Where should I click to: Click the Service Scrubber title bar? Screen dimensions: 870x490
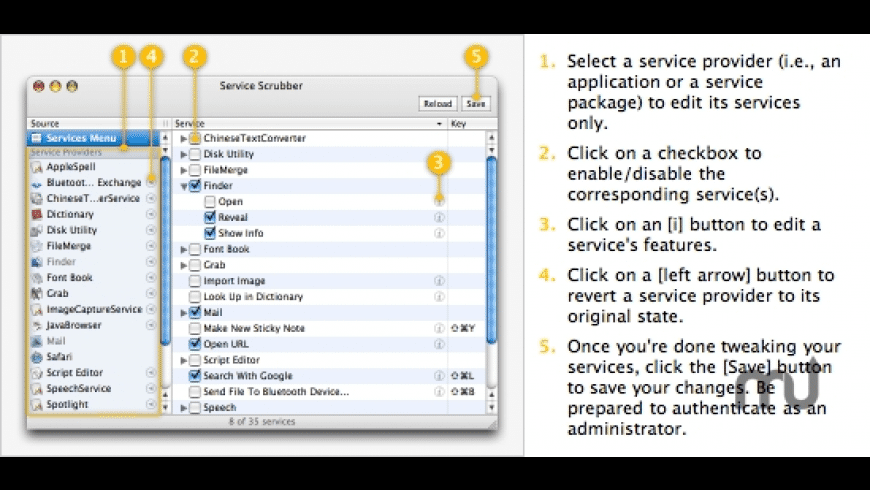pos(262,86)
